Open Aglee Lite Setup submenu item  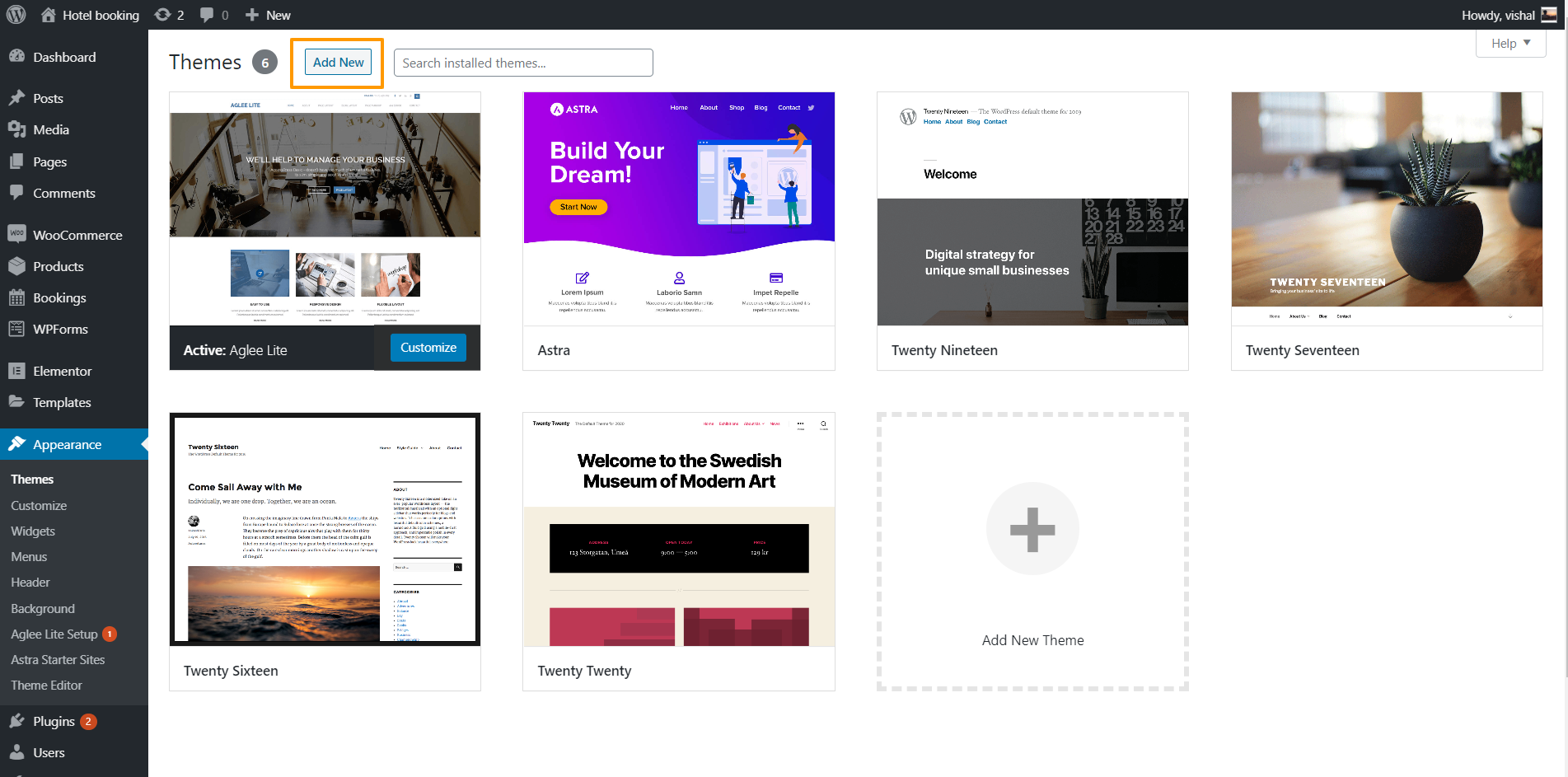coord(54,634)
